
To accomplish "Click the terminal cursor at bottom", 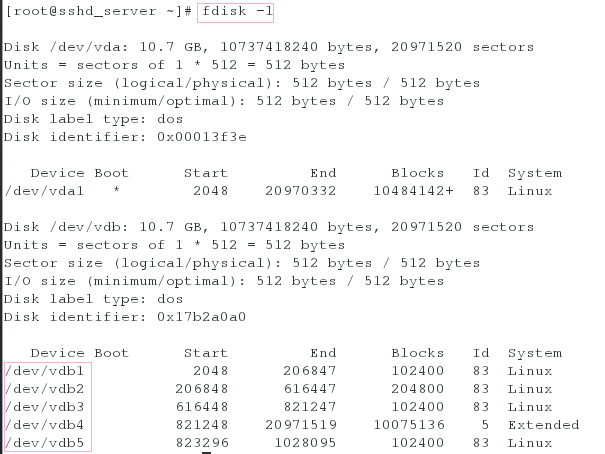I will point(206,453).
